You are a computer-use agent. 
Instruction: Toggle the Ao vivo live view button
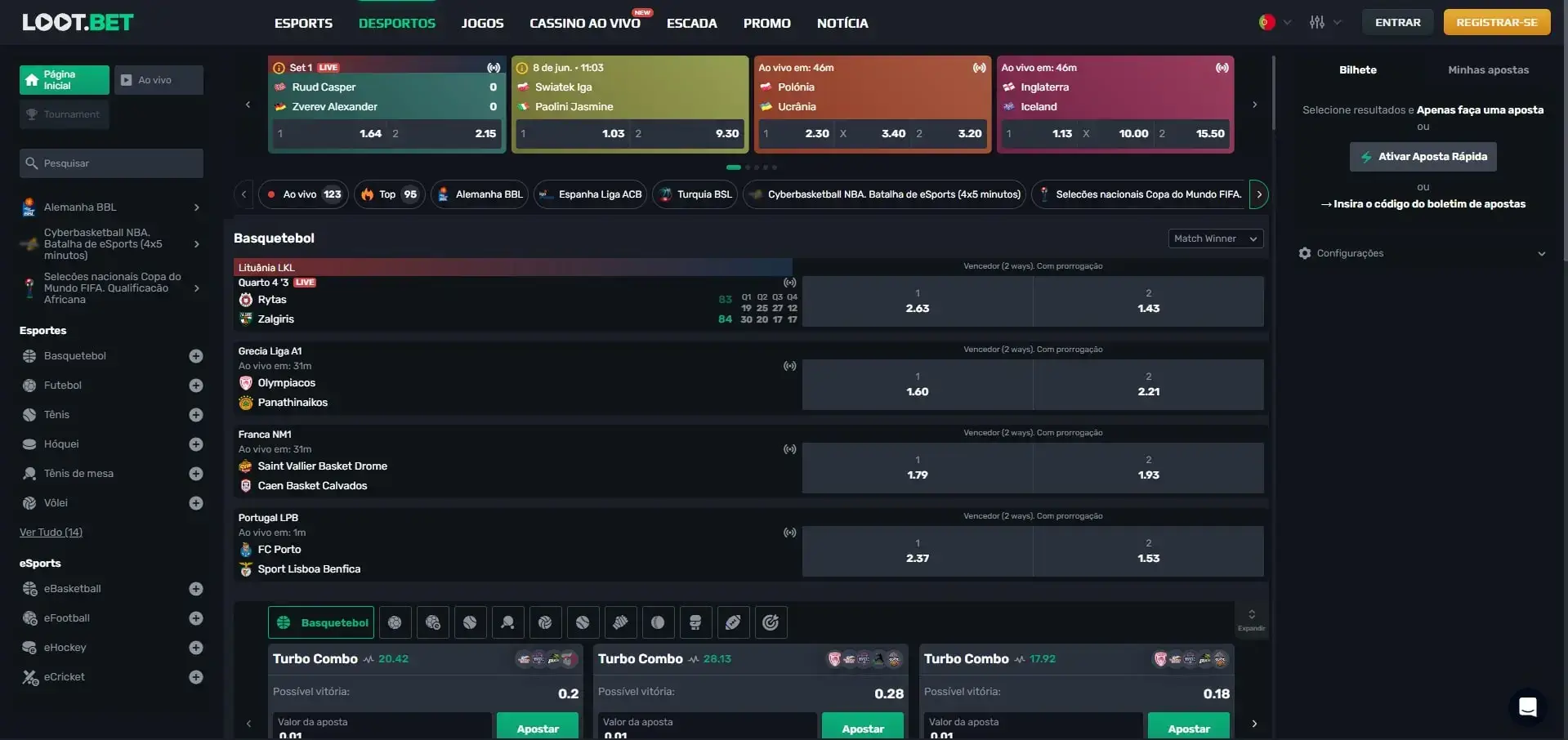click(x=159, y=79)
